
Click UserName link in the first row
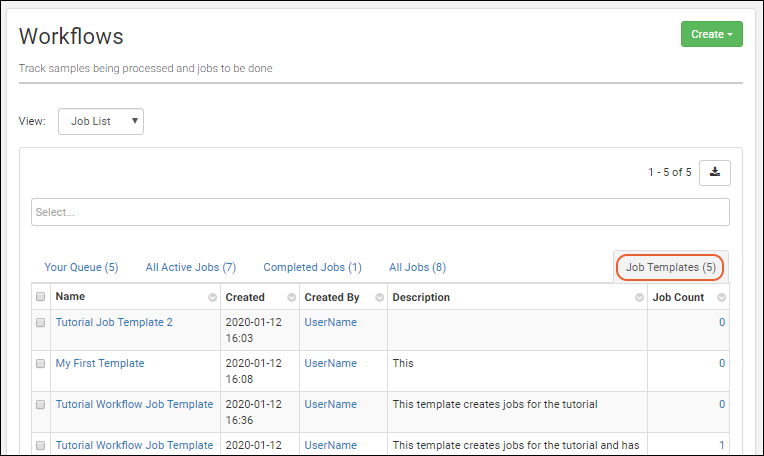(x=330, y=322)
